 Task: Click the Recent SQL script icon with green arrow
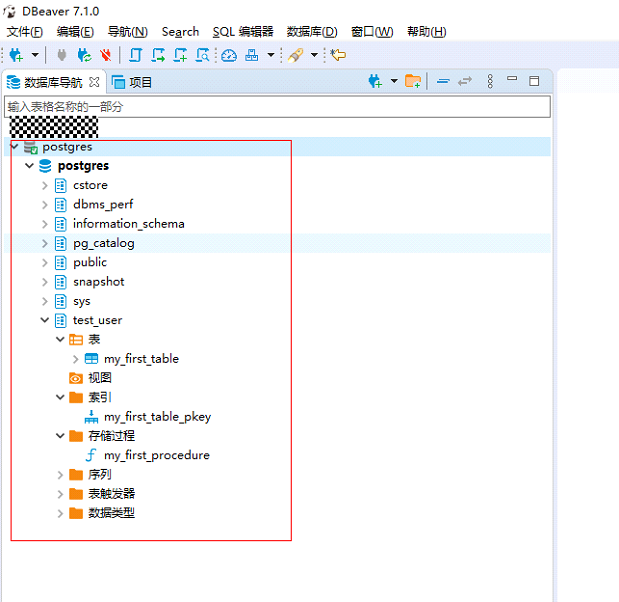pyautogui.click(x=158, y=55)
